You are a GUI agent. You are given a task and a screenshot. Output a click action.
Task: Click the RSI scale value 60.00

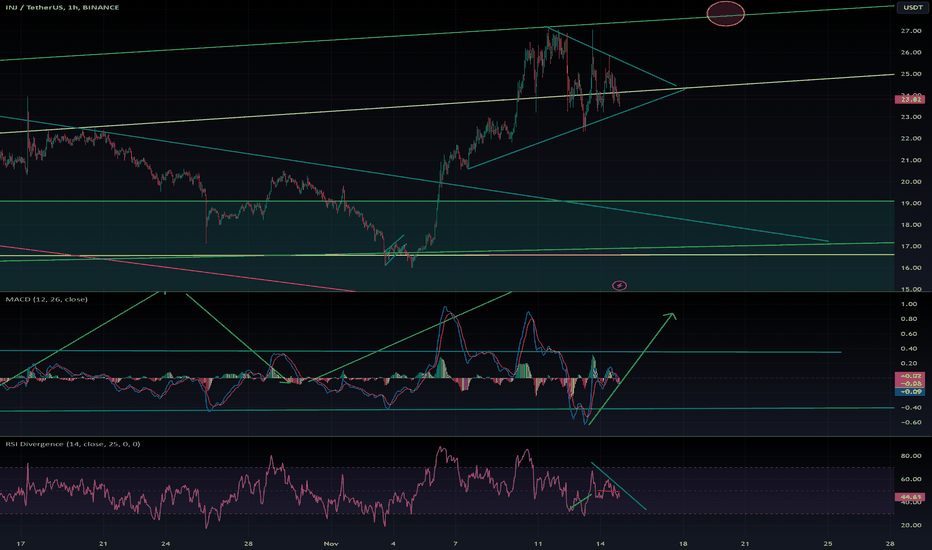[911, 479]
